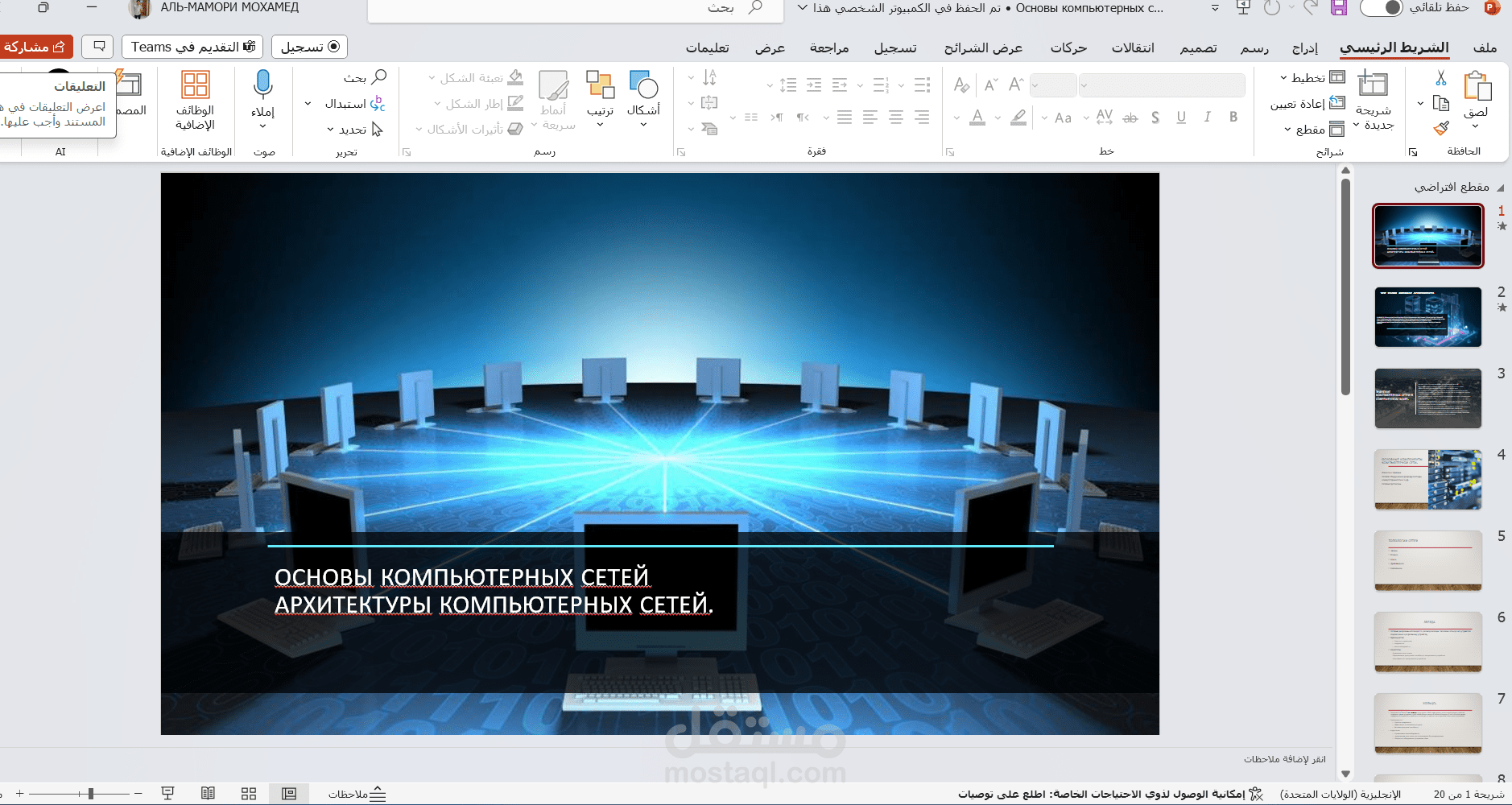Image resolution: width=1512 pixels, height=805 pixels.
Task: Toggle Bold formatting
Action: tap(1233, 117)
